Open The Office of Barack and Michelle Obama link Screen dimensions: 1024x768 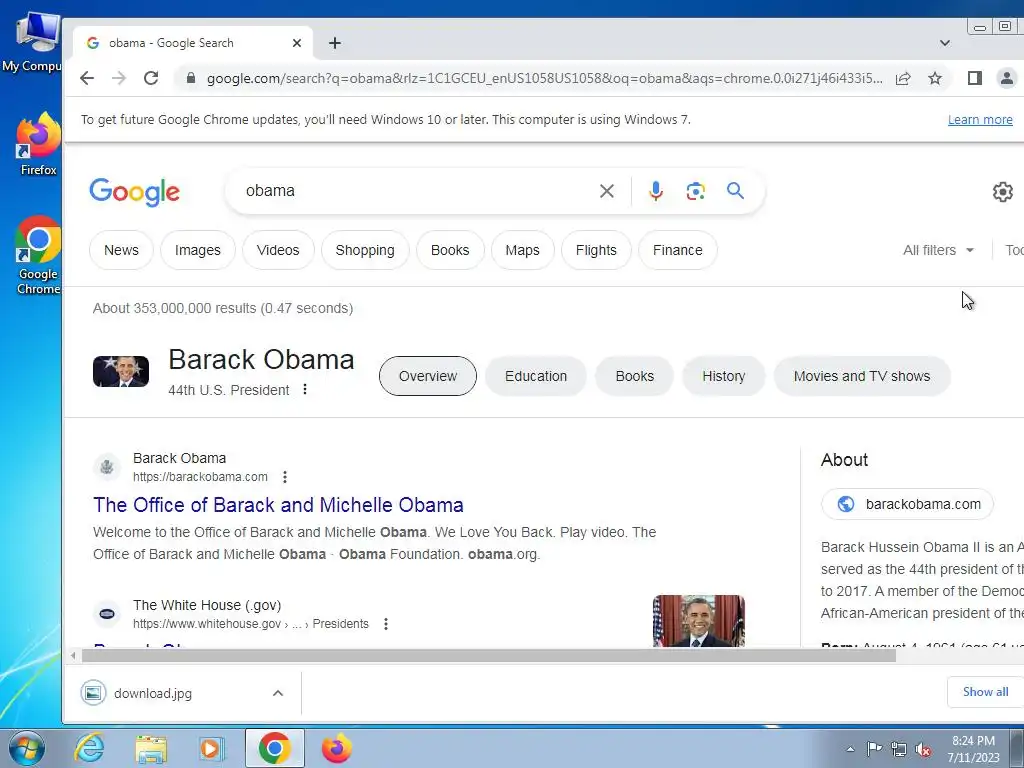click(x=278, y=505)
